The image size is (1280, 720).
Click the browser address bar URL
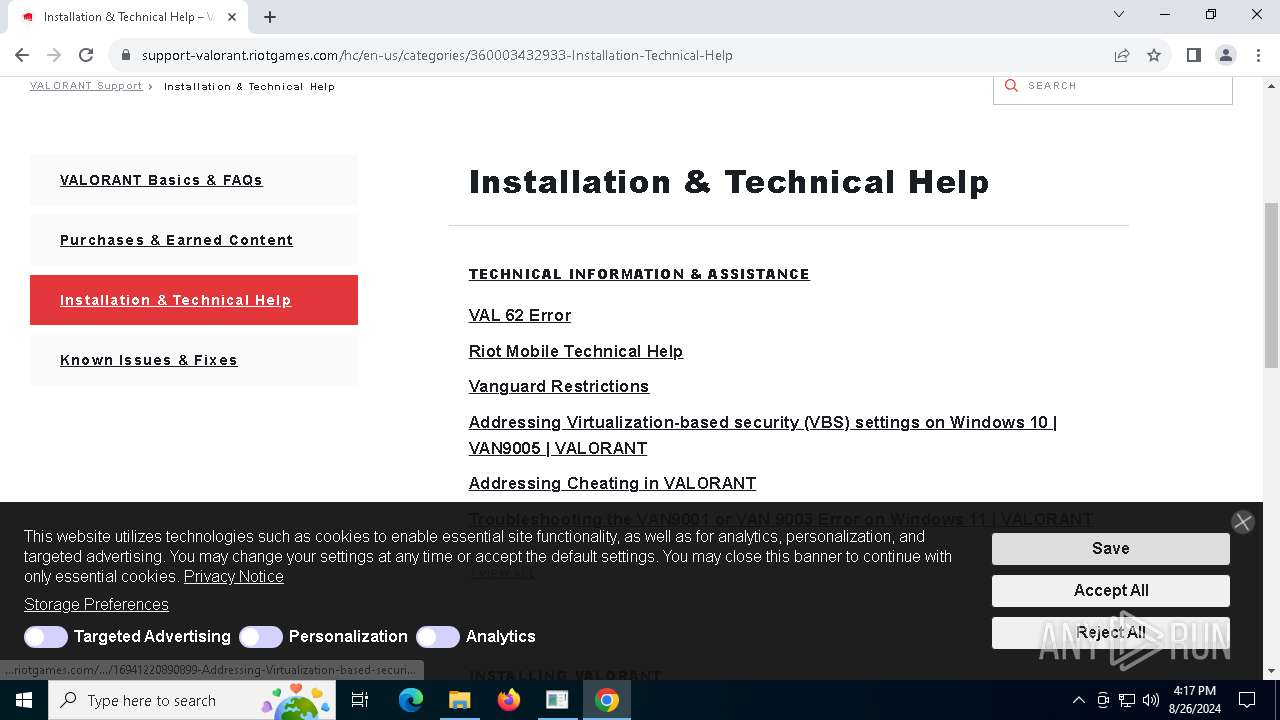[437, 55]
